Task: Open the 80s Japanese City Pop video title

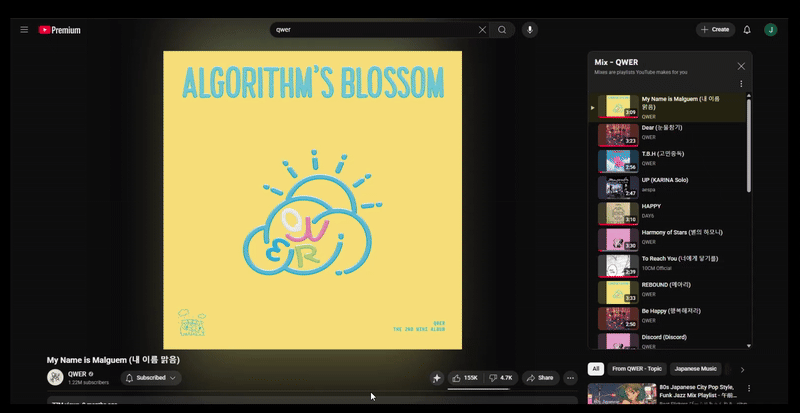Action: point(700,391)
